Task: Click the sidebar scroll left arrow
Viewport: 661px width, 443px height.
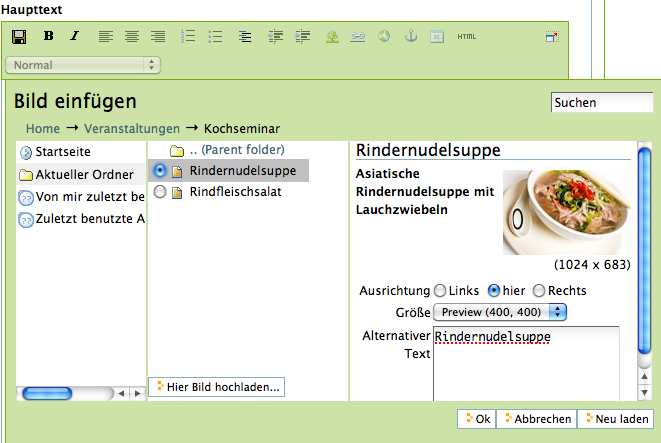Action: [x=121, y=394]
